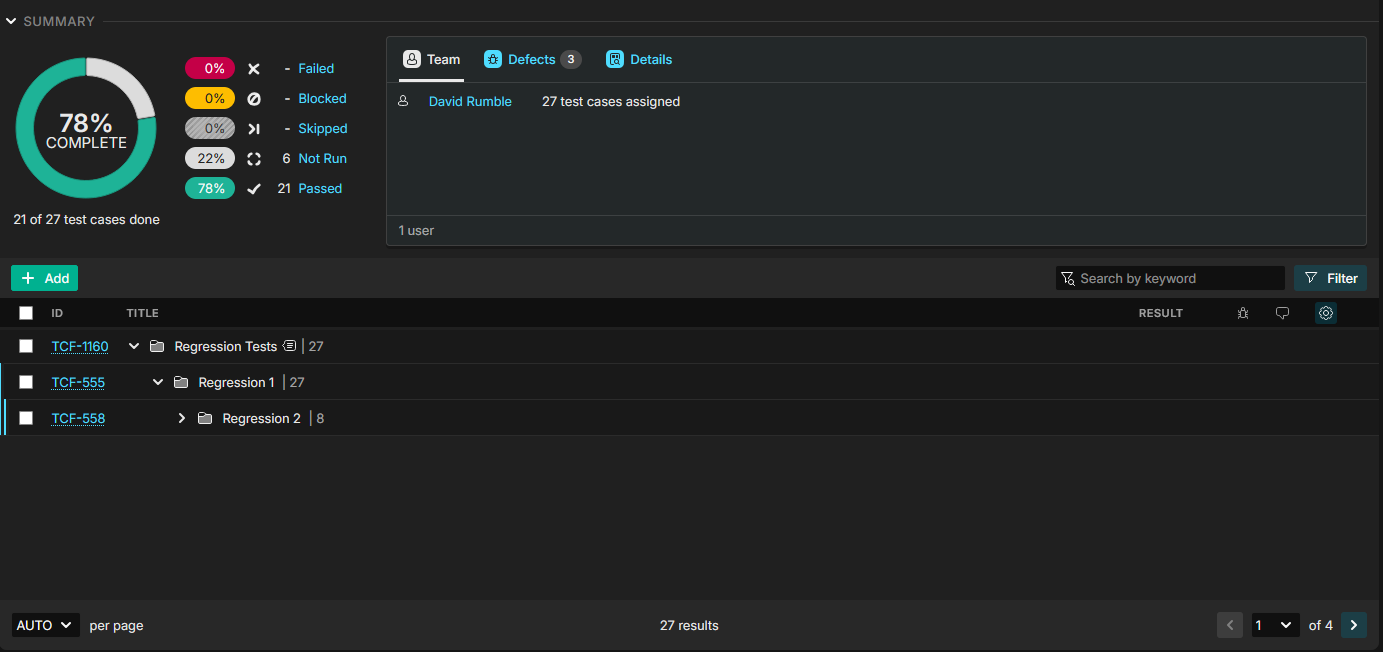Click the Failed X status icon
The width and height of the screenshot is (1383, 652).
pos(254,69)
